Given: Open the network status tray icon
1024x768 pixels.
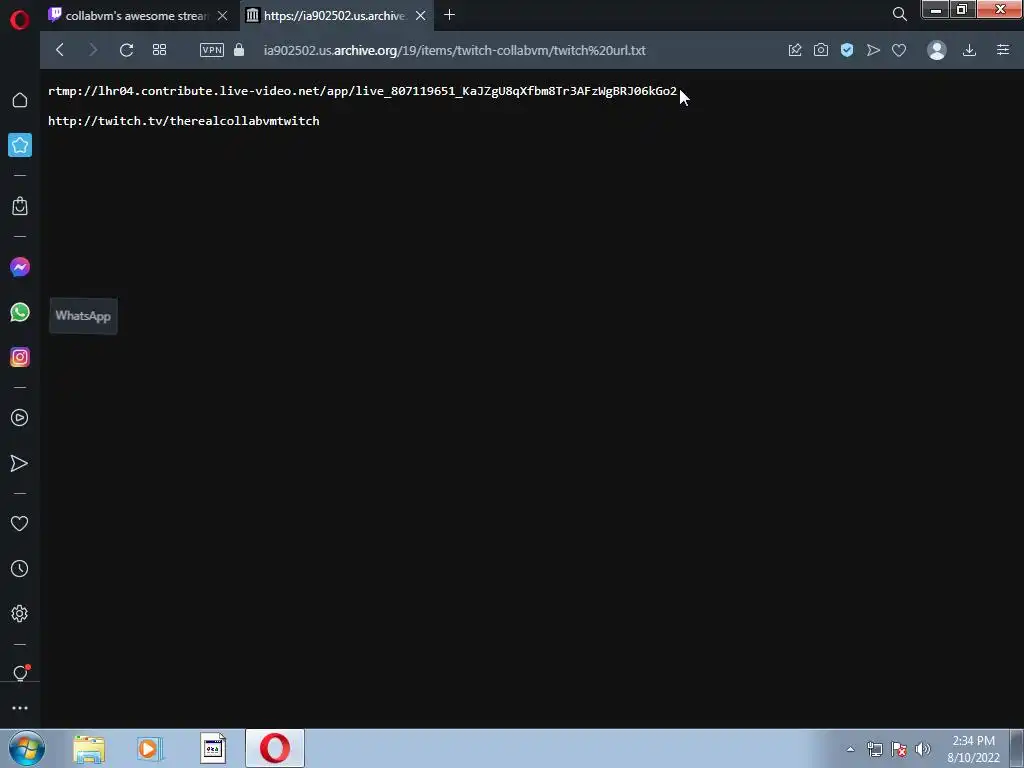Looking at the screenshot, I should coord(874,749).
